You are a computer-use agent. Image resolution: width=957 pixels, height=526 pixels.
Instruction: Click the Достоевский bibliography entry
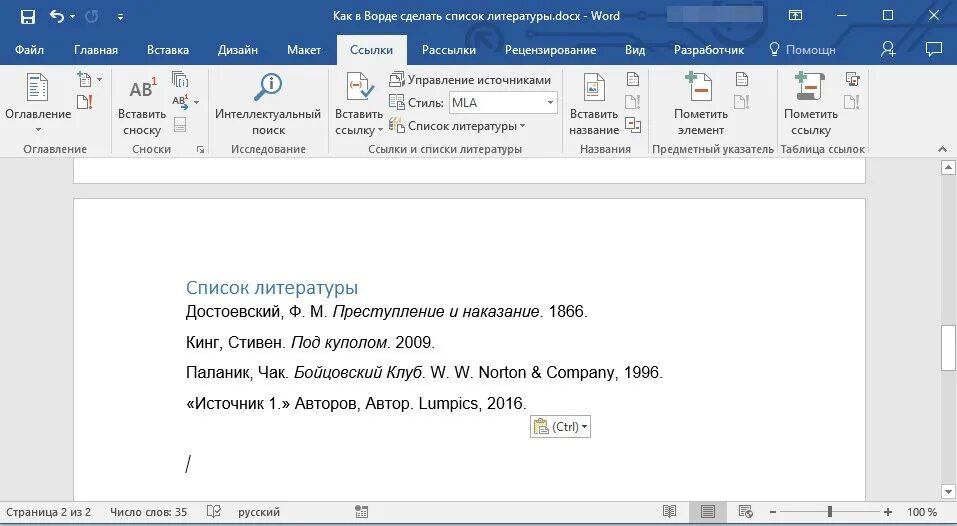click(386, 312)
